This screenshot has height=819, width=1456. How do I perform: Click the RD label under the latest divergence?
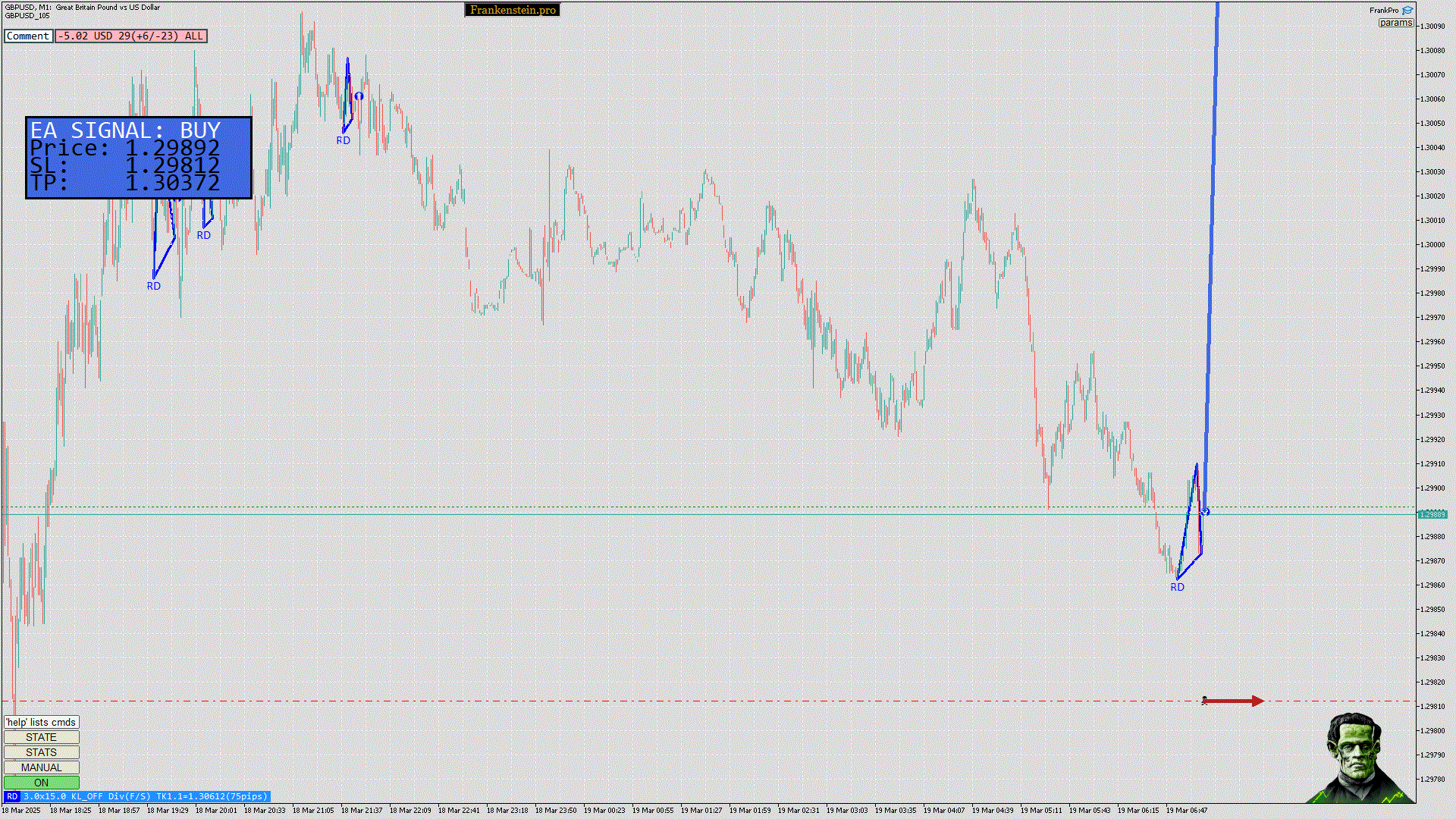coord(1177,587)
